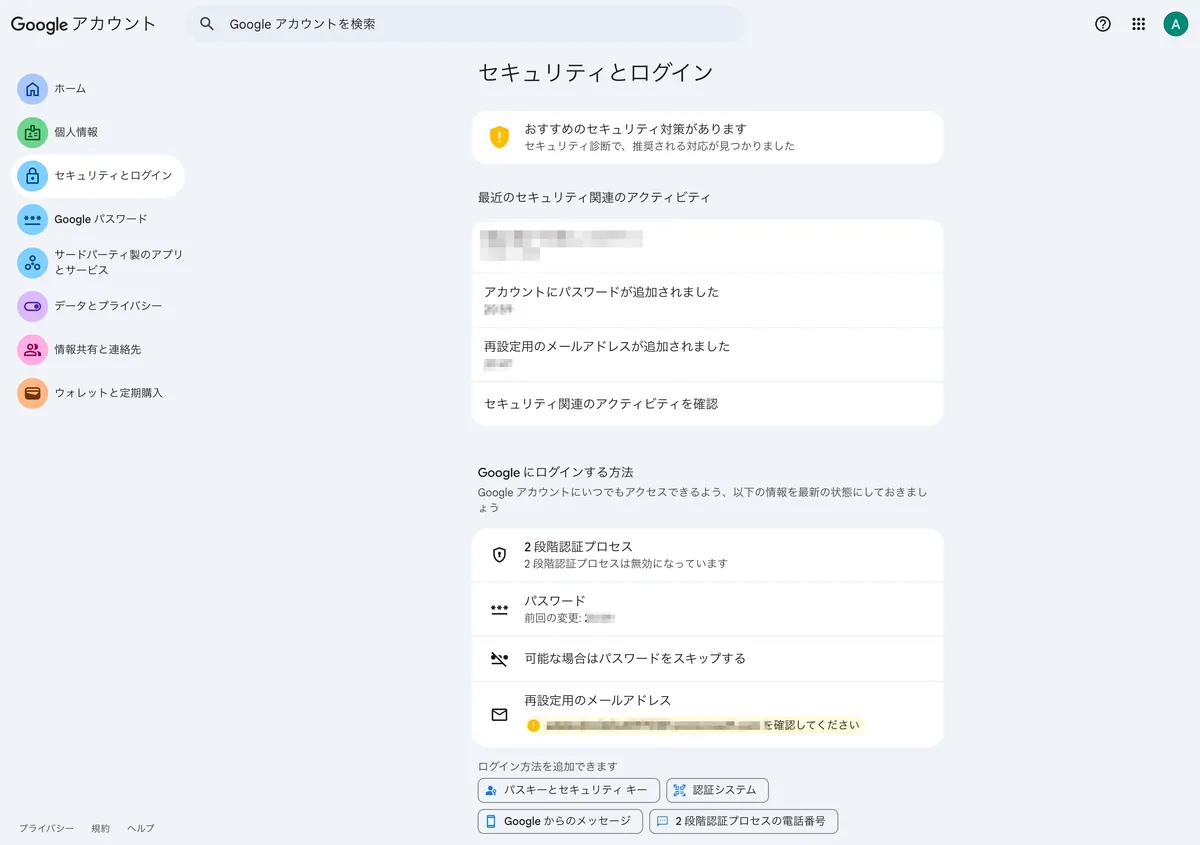Open the プライバシー footer link
The height and width of the screenshot is (845, 1200).
pyautogui.click(x=46, y=828)
